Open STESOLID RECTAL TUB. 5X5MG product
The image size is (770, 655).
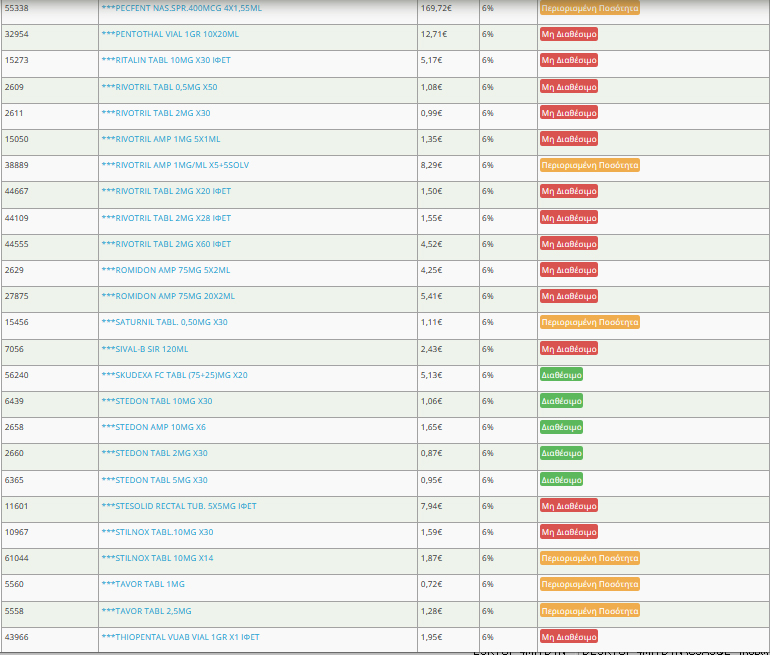(178, 506)
